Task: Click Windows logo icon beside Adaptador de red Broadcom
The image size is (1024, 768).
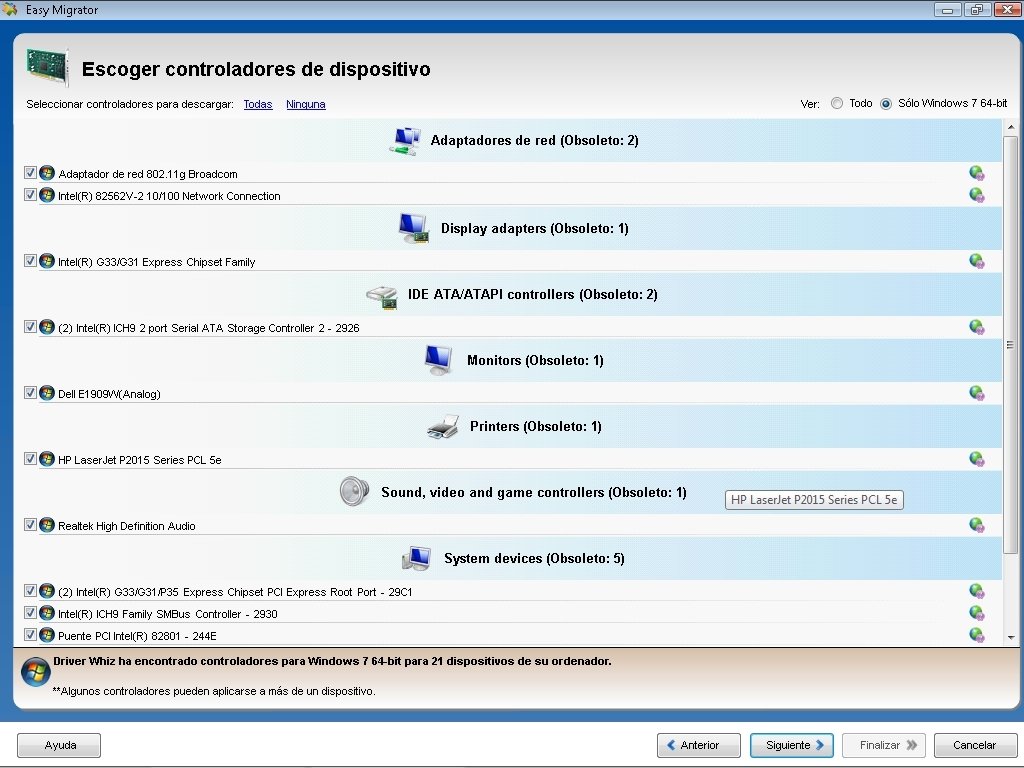Action: (x=46, y=173)
